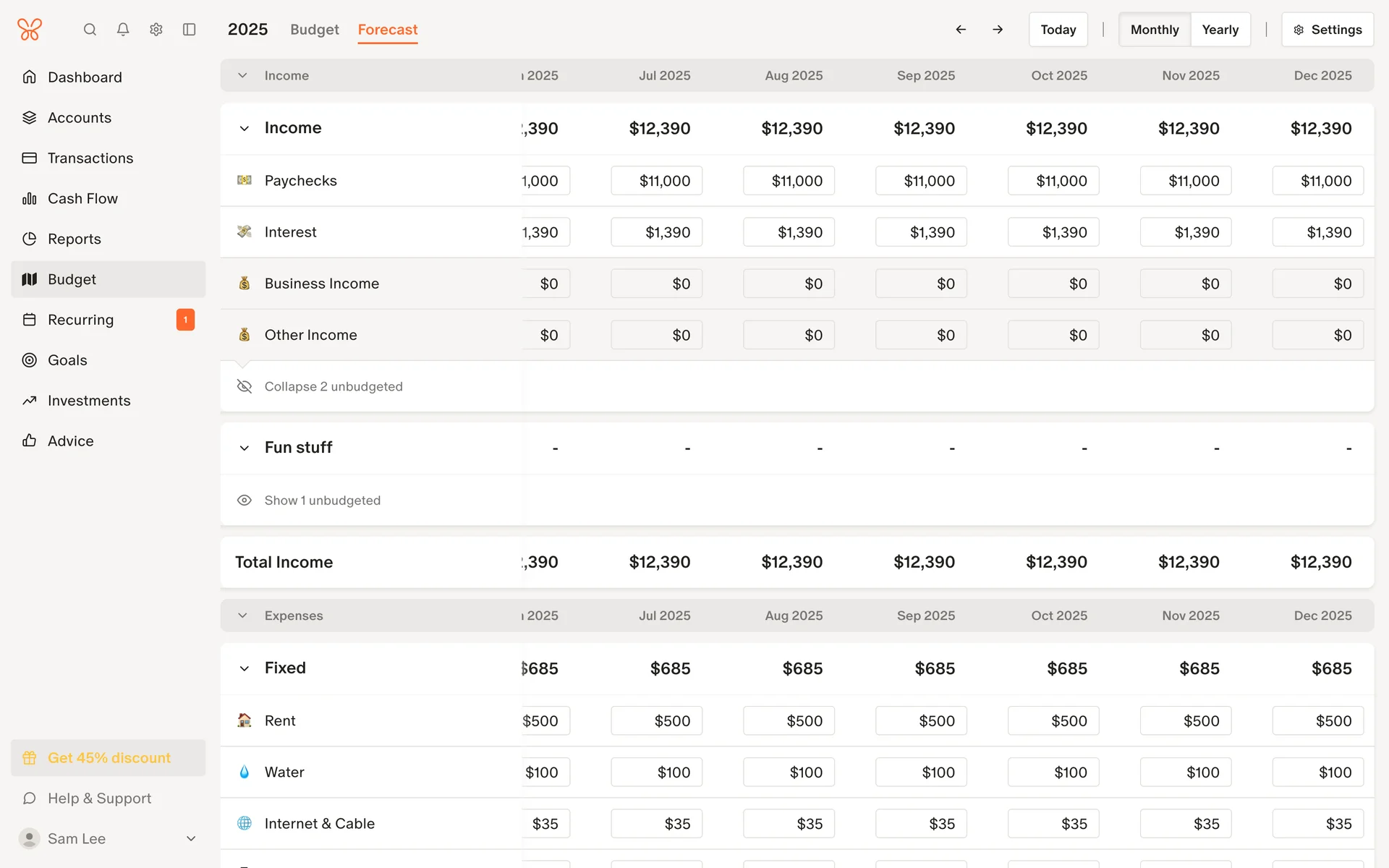The image size is (1389, 868).
Task: Open the Sam Lee account dropdown
Action: [x=191, y=838]
